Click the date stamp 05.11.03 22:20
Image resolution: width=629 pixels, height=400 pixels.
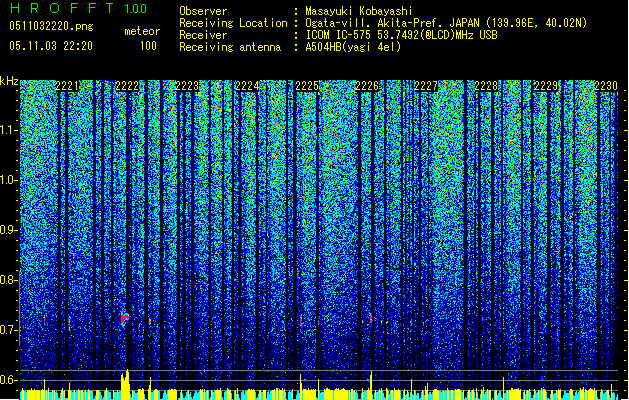click(x=51, y=46)
